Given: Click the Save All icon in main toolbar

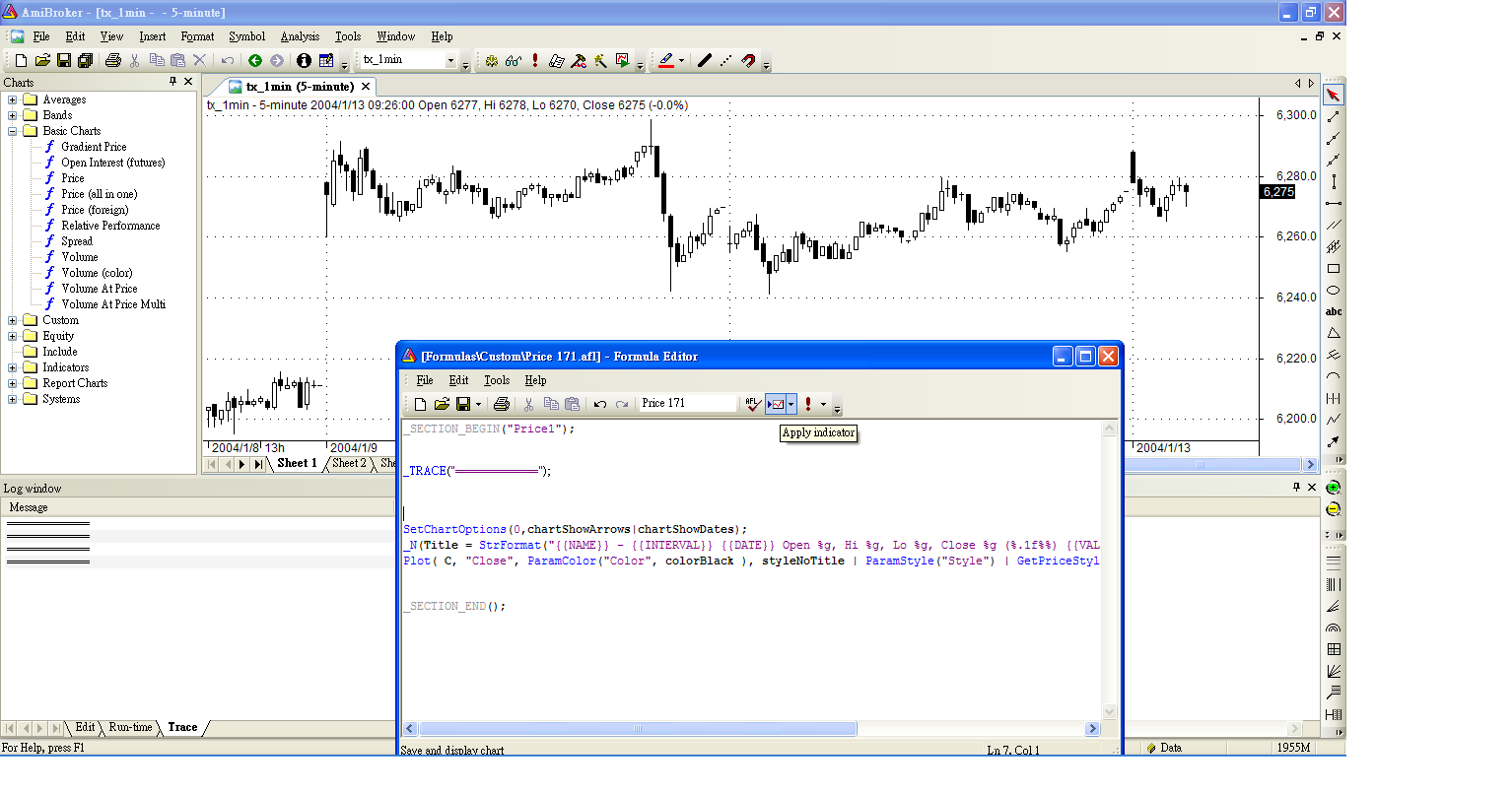Looking at the screenshot, I should pyautogui.click(x=86, y=60).
